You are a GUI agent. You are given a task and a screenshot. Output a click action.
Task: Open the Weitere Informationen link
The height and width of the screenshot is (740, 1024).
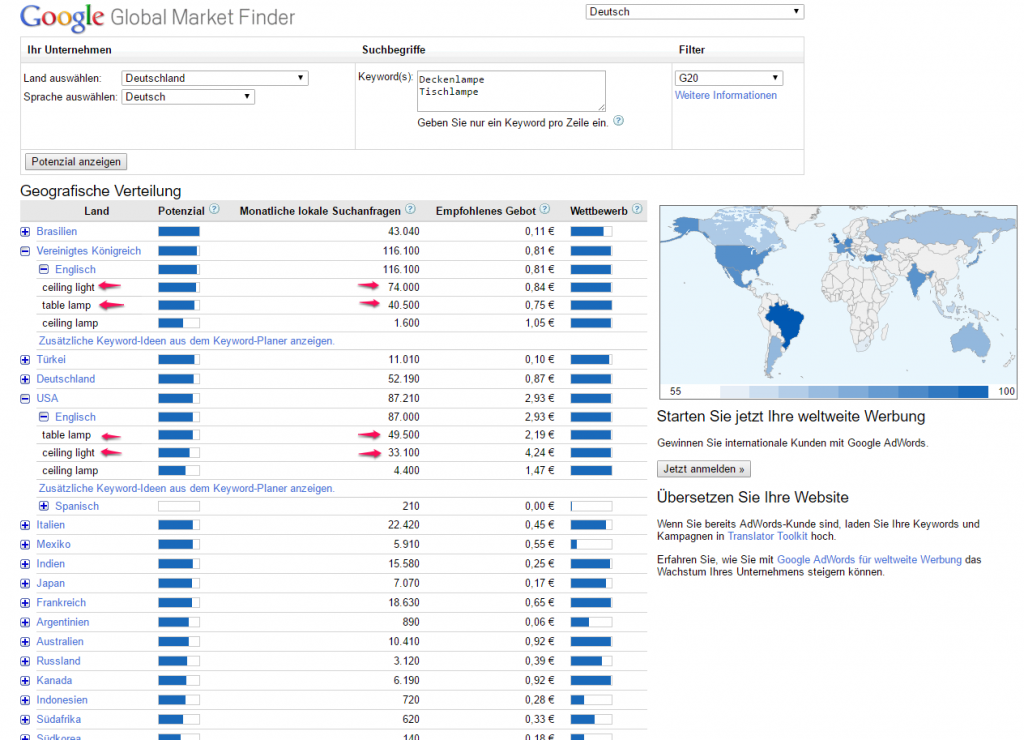pyautogui.click(x=726, y=95)
